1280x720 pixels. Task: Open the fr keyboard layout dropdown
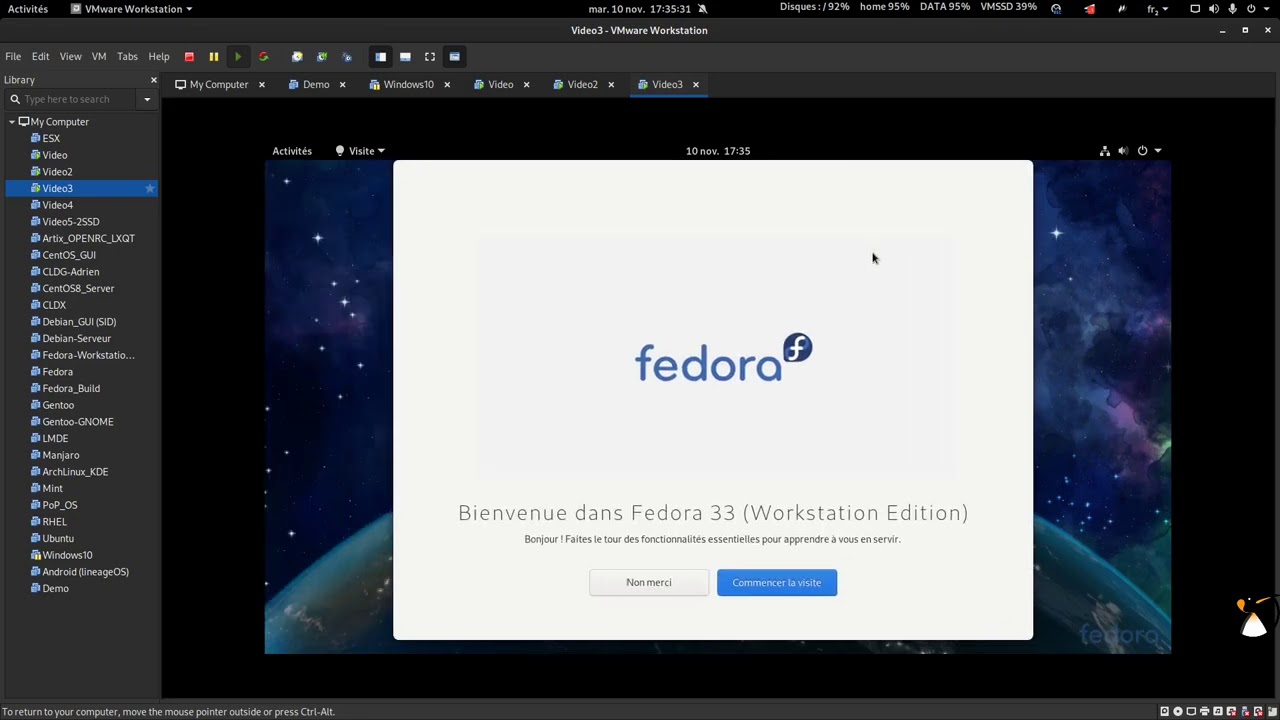tap(1157, 9)
